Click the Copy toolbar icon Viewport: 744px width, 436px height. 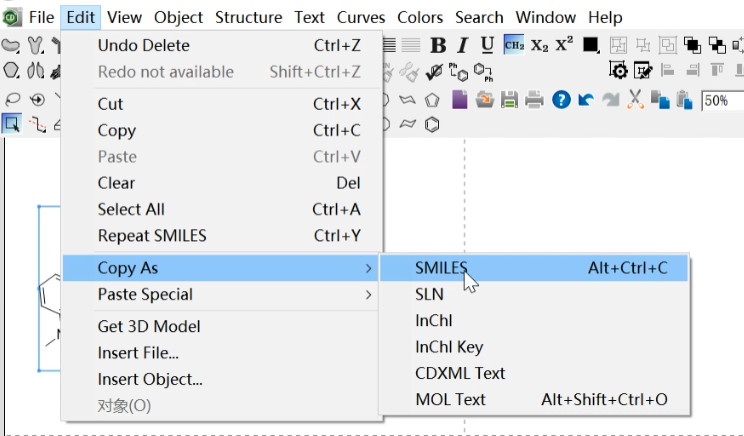(660, 100)
